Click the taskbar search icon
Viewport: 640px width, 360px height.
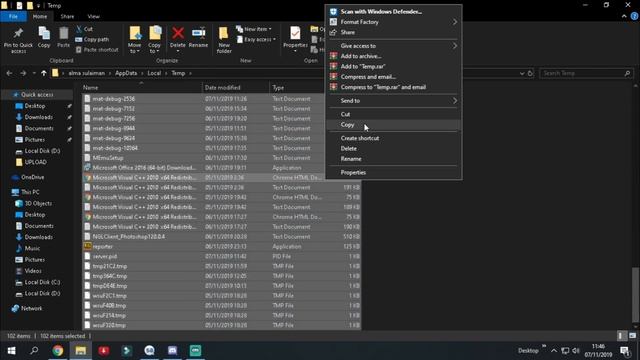coord(34,351)
